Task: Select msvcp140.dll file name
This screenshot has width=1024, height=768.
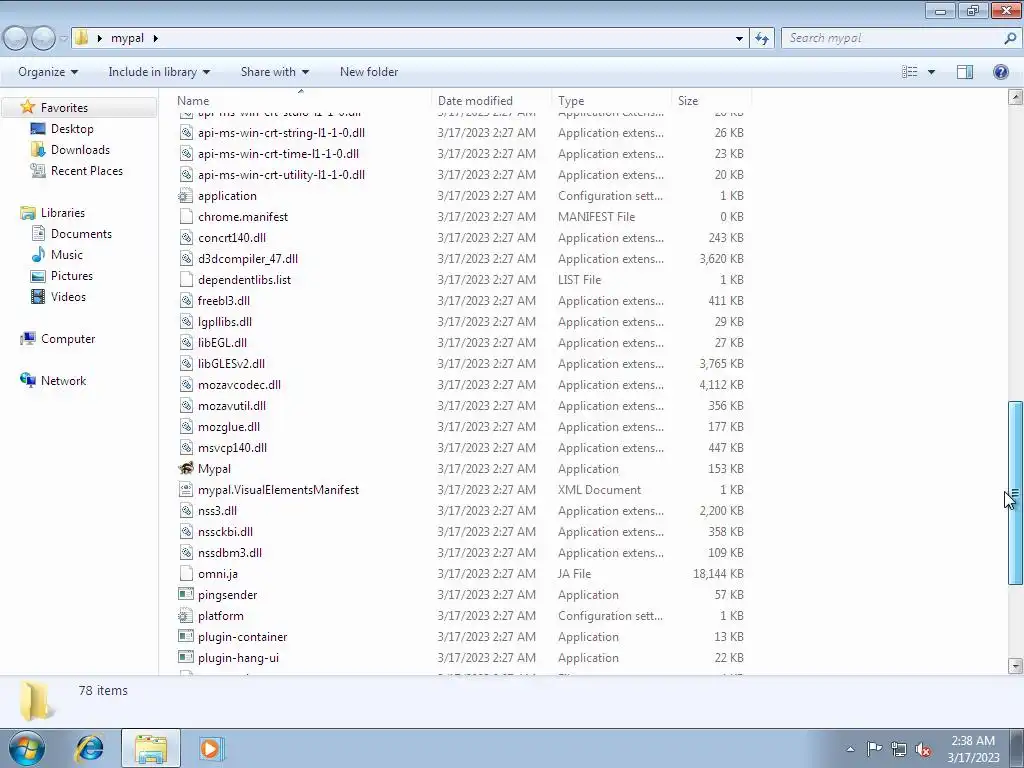Action: pos(232,447)
